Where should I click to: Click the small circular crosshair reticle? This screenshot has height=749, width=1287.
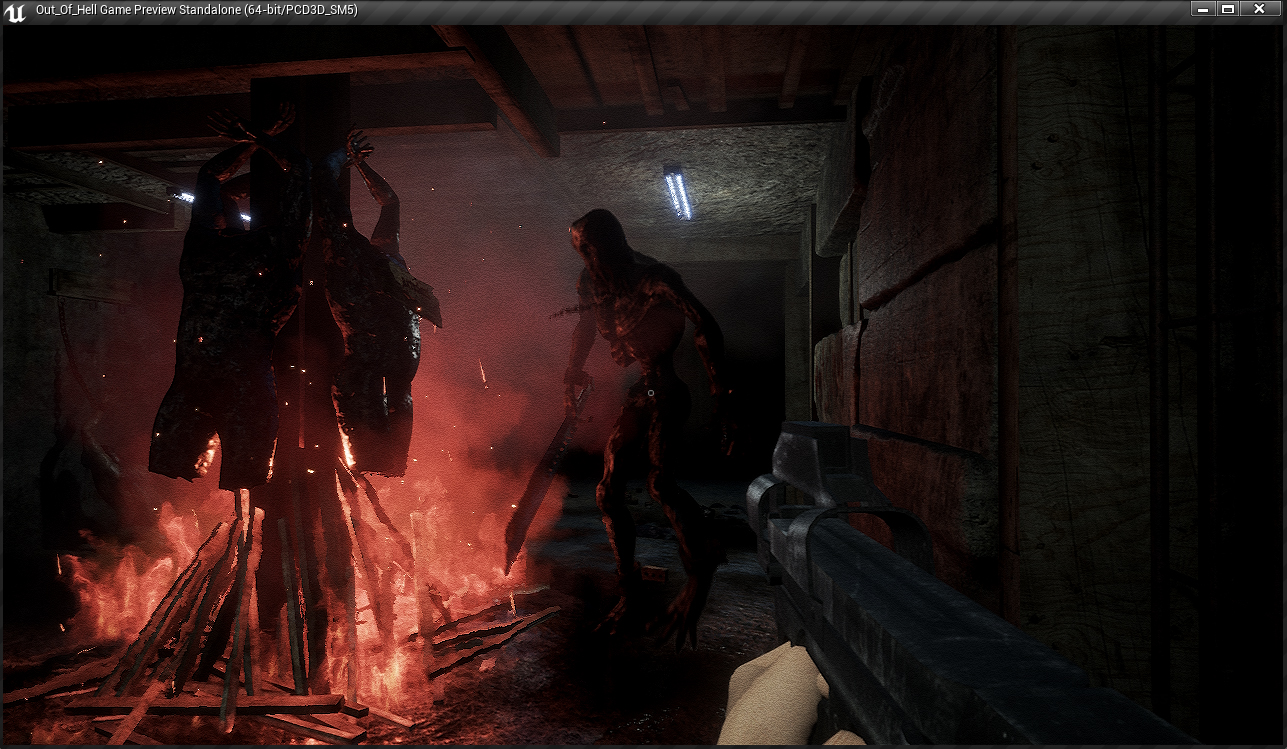(x=650, y=394)
